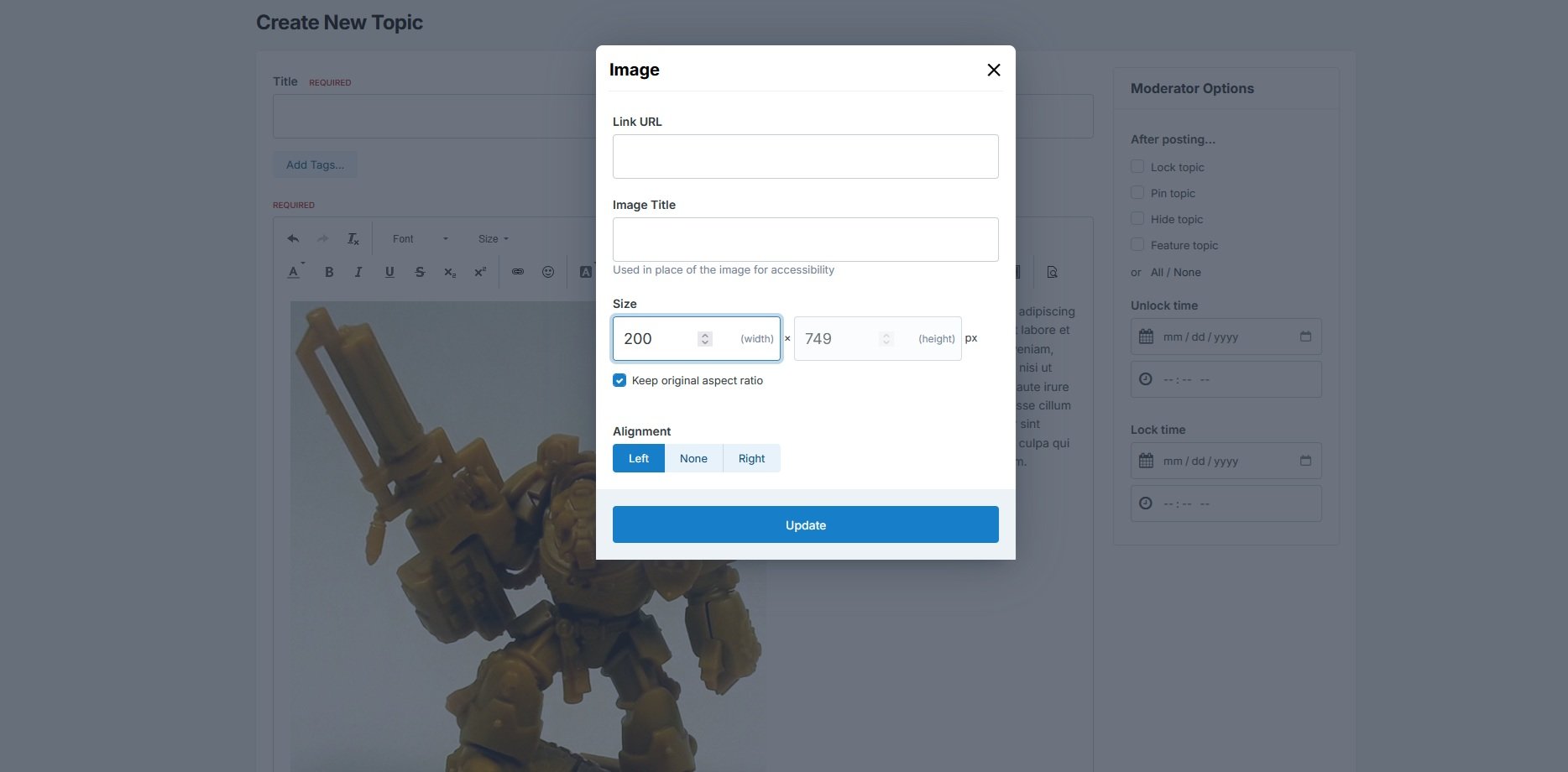Click the Update button
Screen dimensions: 1568x772
click(805, 524)
